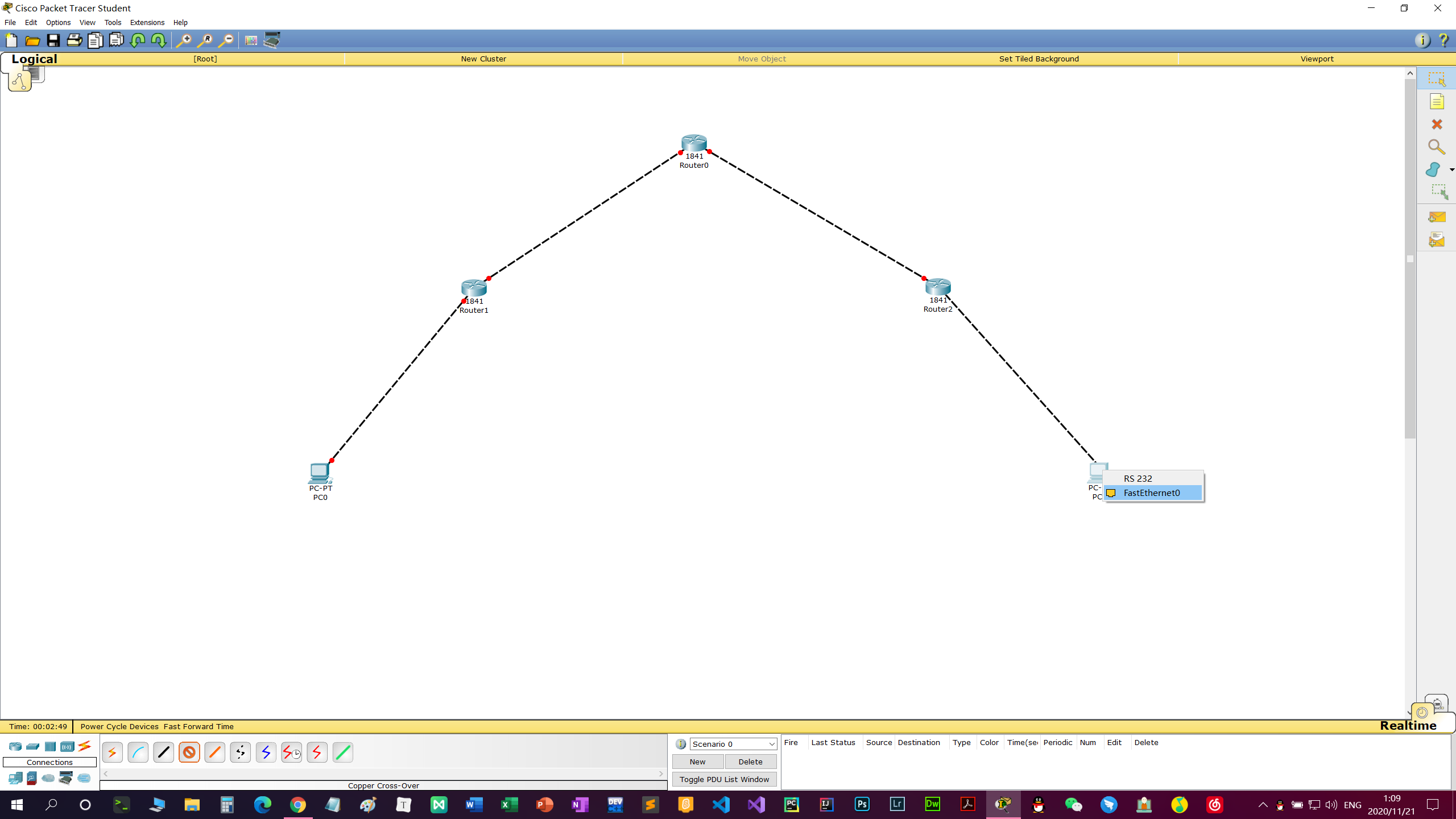Select the Serial DTE red cable
Viewport: 1456px width, 819px height.
tap(317, 752)
